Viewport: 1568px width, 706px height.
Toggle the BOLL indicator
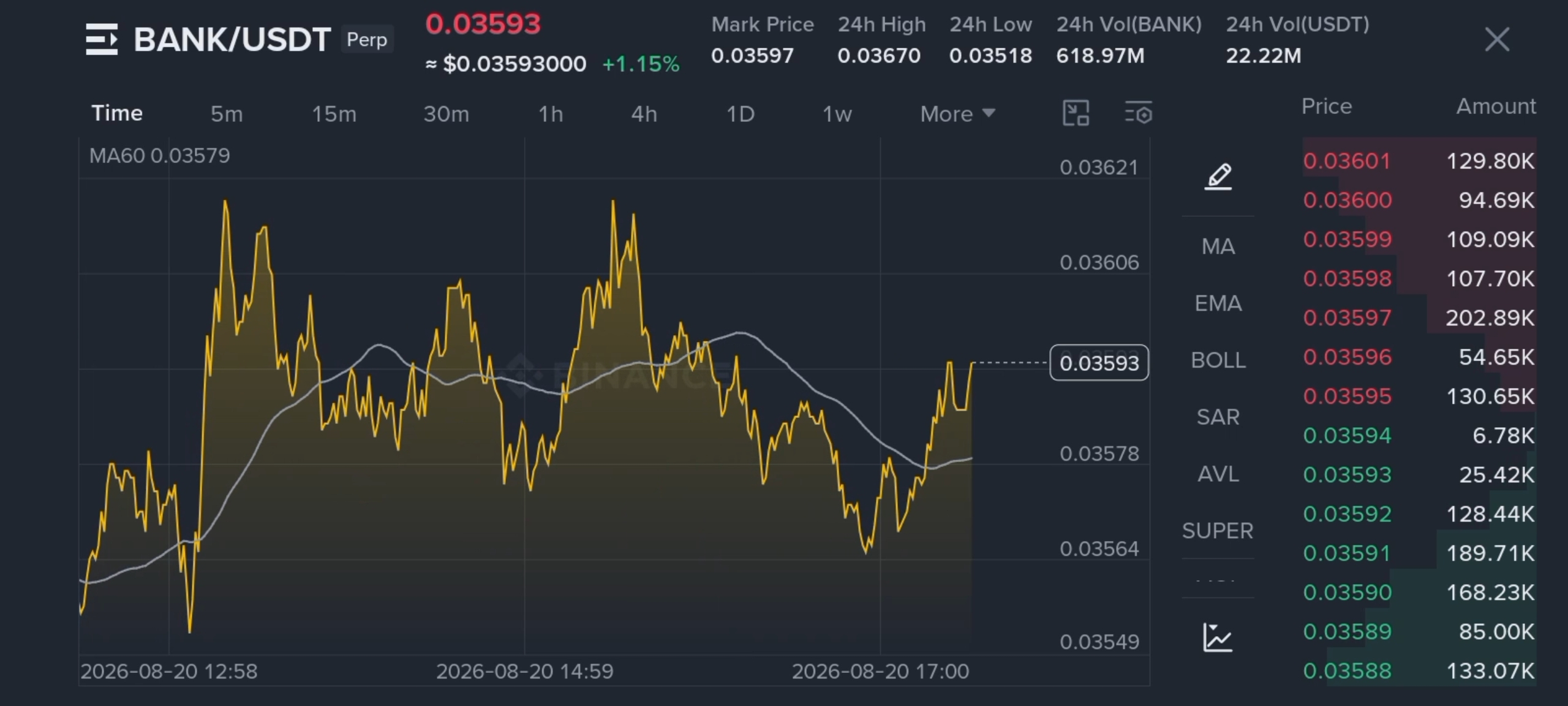[1218, 360]
